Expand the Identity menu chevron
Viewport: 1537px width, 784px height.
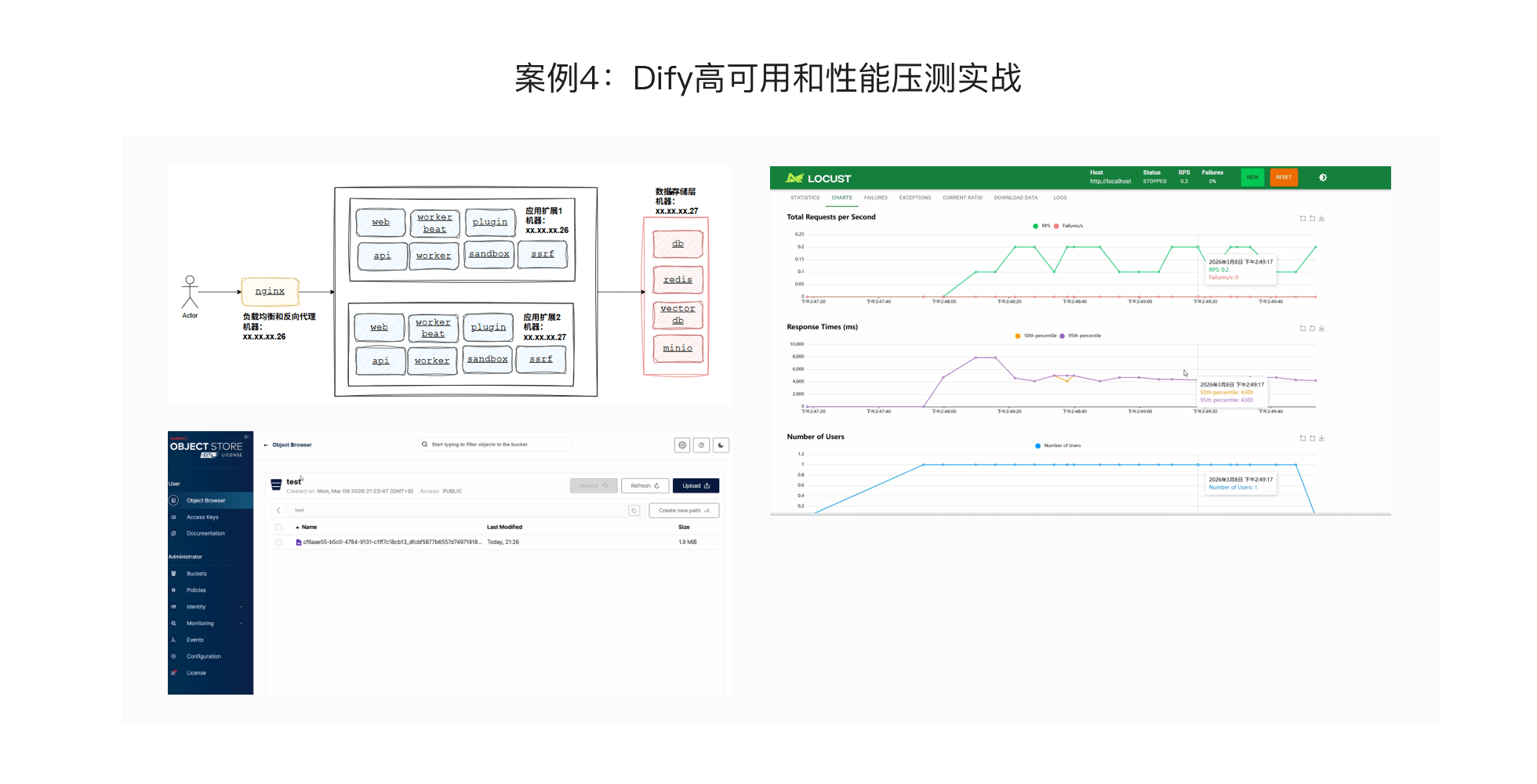[241, 607]
